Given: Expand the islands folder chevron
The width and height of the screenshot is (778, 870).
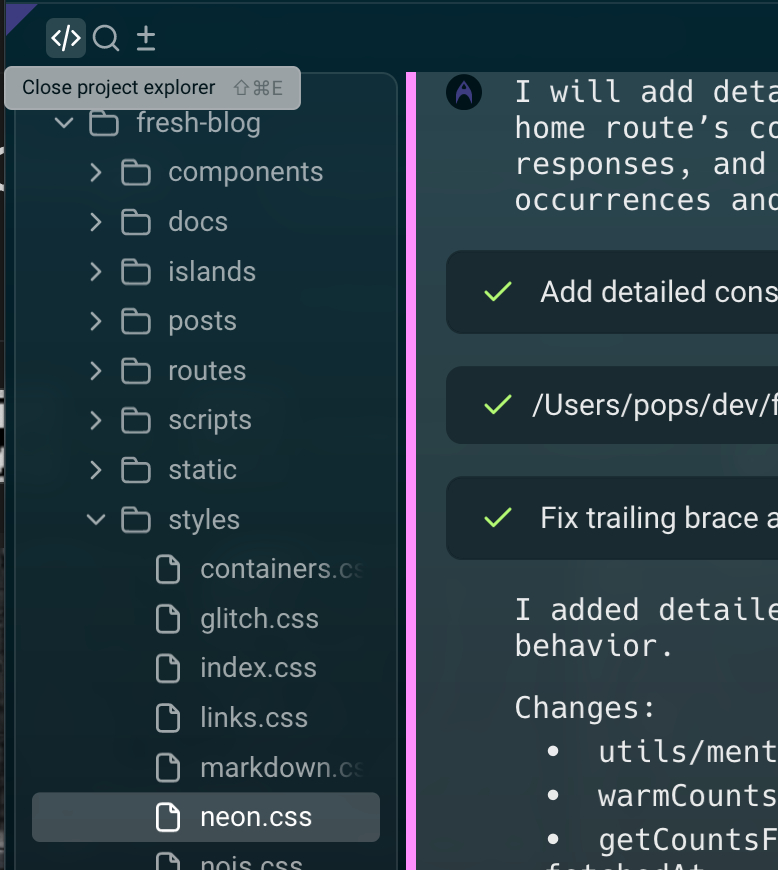Looking at the screenshot, I should pos(96,272).
